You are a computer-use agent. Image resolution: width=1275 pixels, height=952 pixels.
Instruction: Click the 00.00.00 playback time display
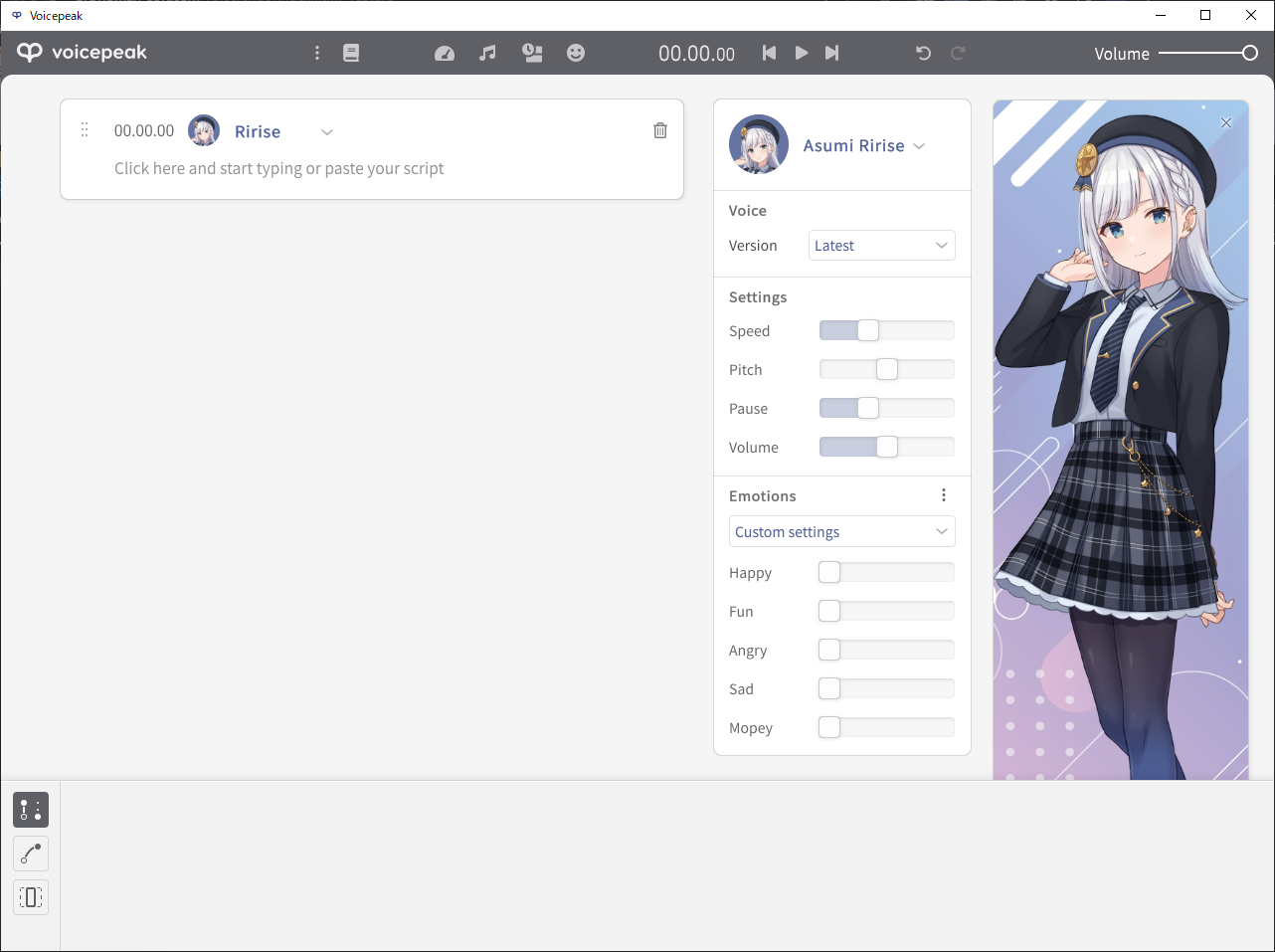point(696,54)
